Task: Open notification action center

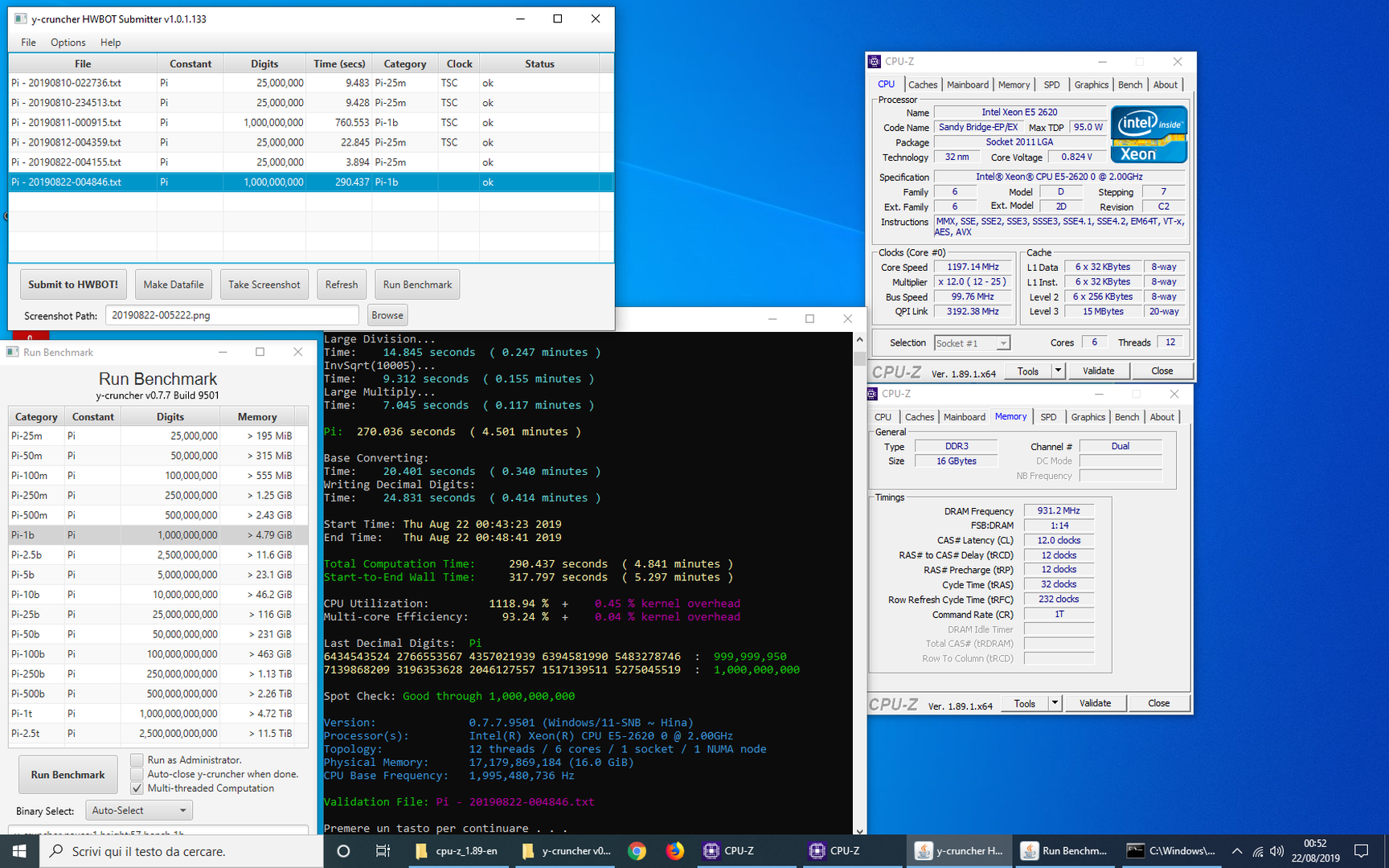Action: [x=1362, y=850]
